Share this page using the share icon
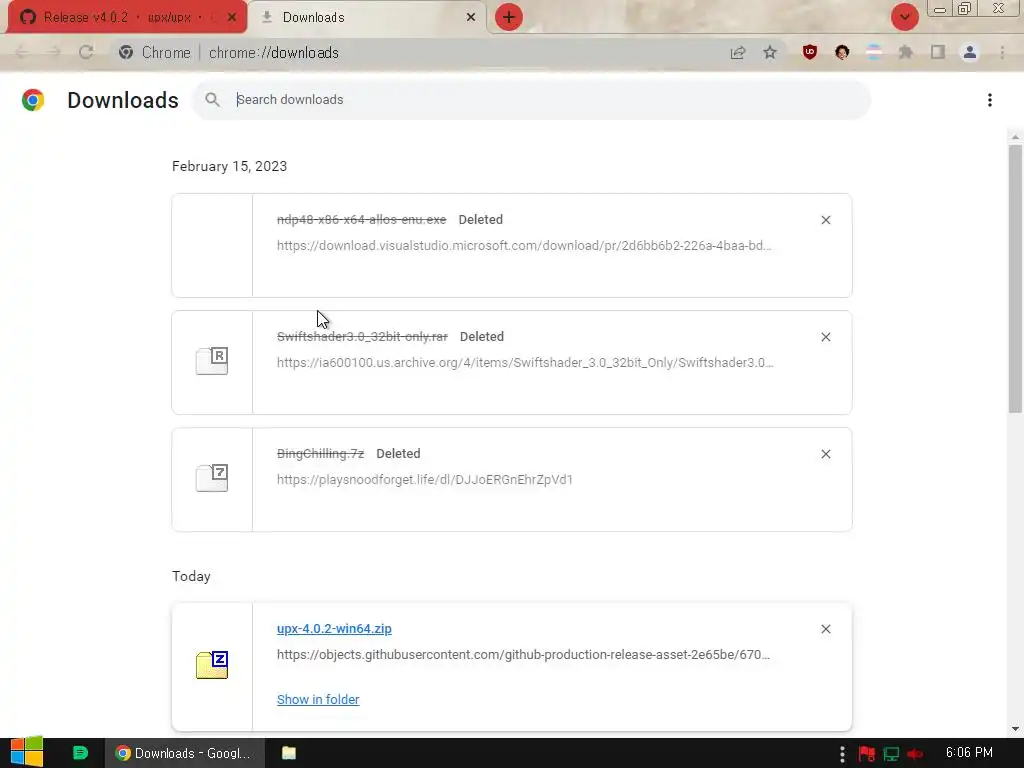The image size is (1024, 768). tap(738, 52)
